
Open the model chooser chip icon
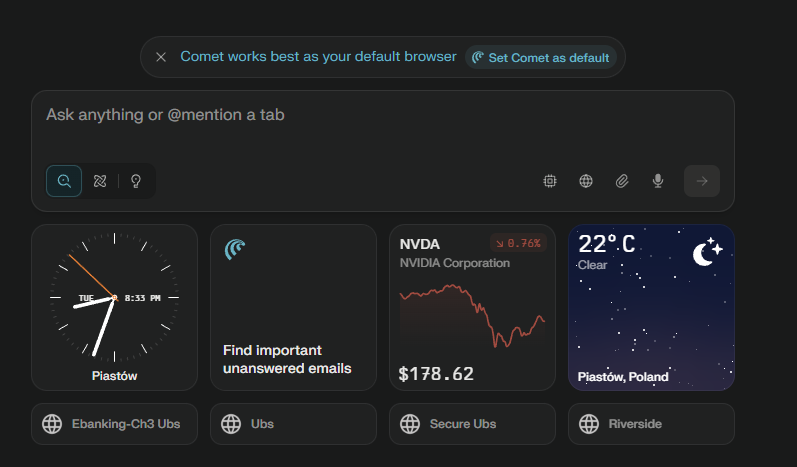pyautogui.click(x=549, y=181)
